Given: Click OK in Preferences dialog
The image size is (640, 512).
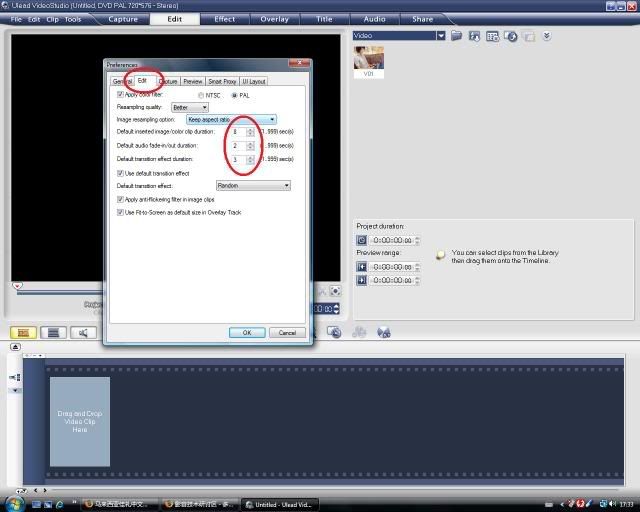Looking at the screenshot, I should tap(246, 332).
